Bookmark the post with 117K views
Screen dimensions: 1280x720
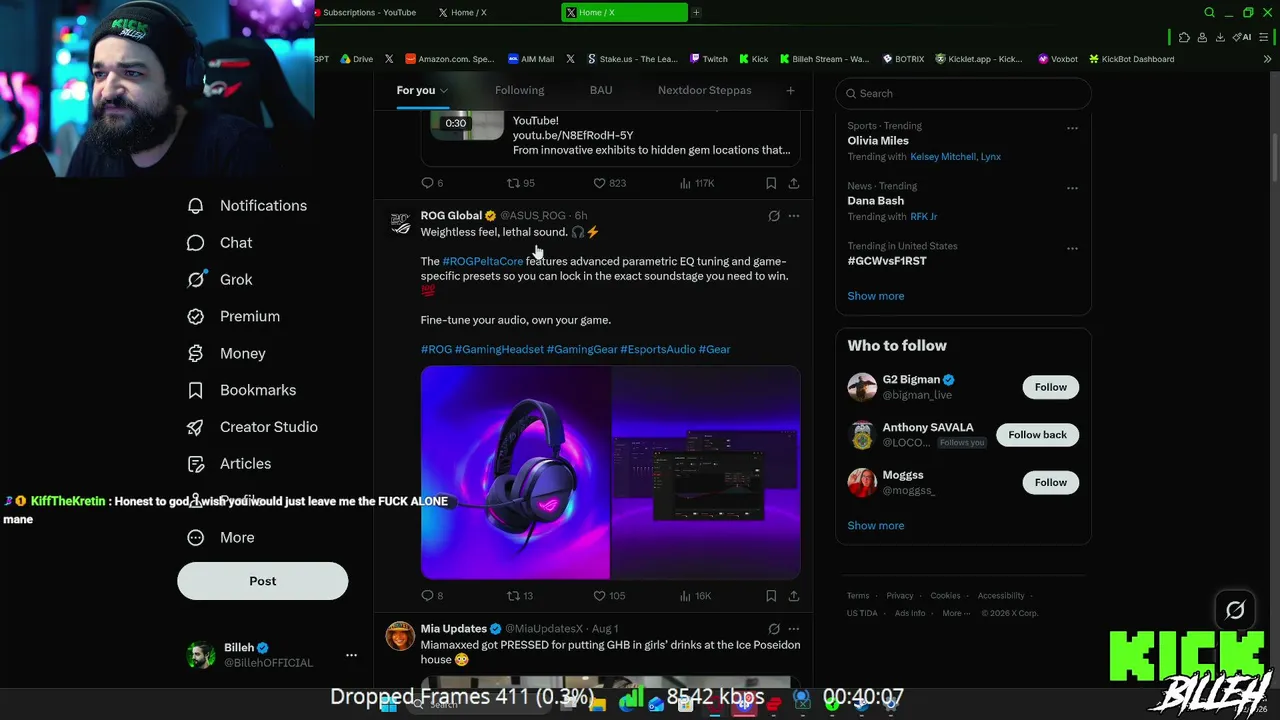771,183
